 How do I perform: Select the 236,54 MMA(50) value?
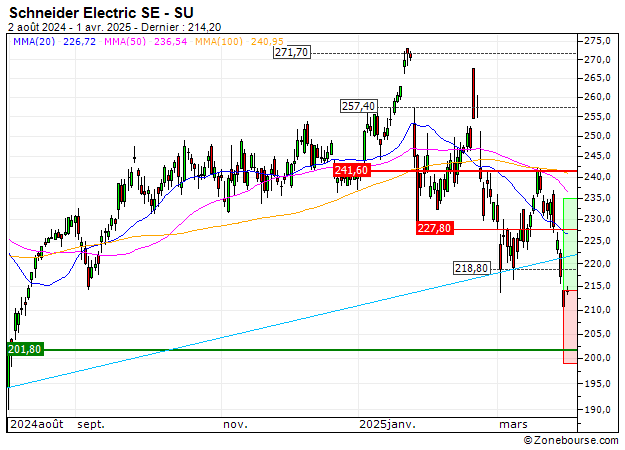click(170, 41)
